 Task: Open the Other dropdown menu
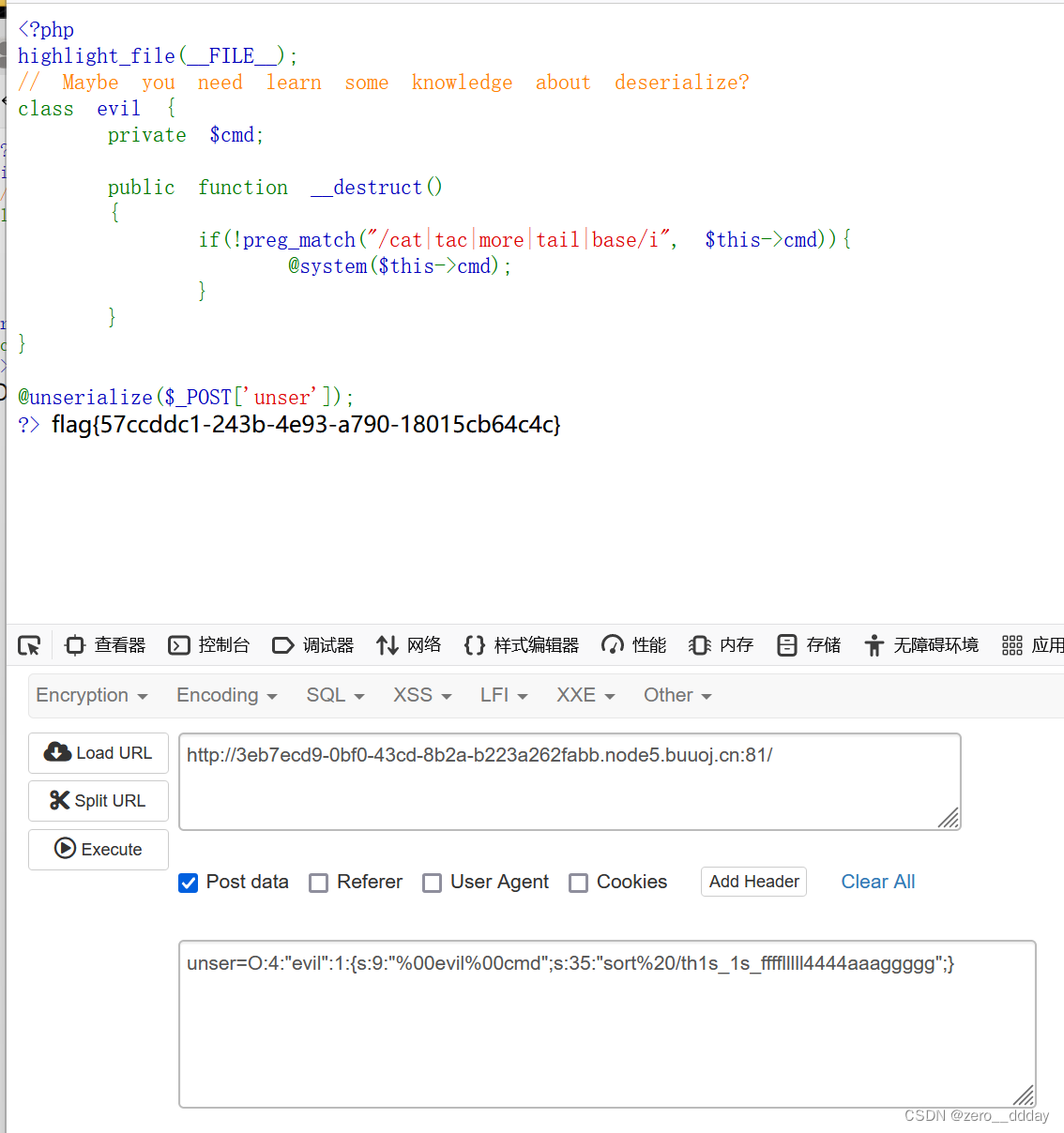click(677, 695)
